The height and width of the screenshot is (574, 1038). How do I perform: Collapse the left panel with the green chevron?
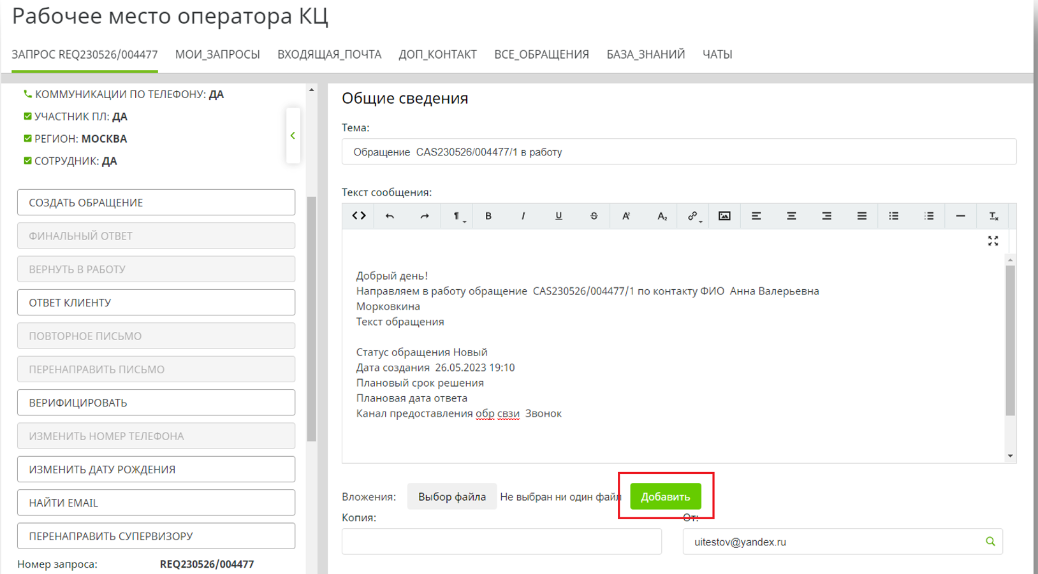pos(293,135)
